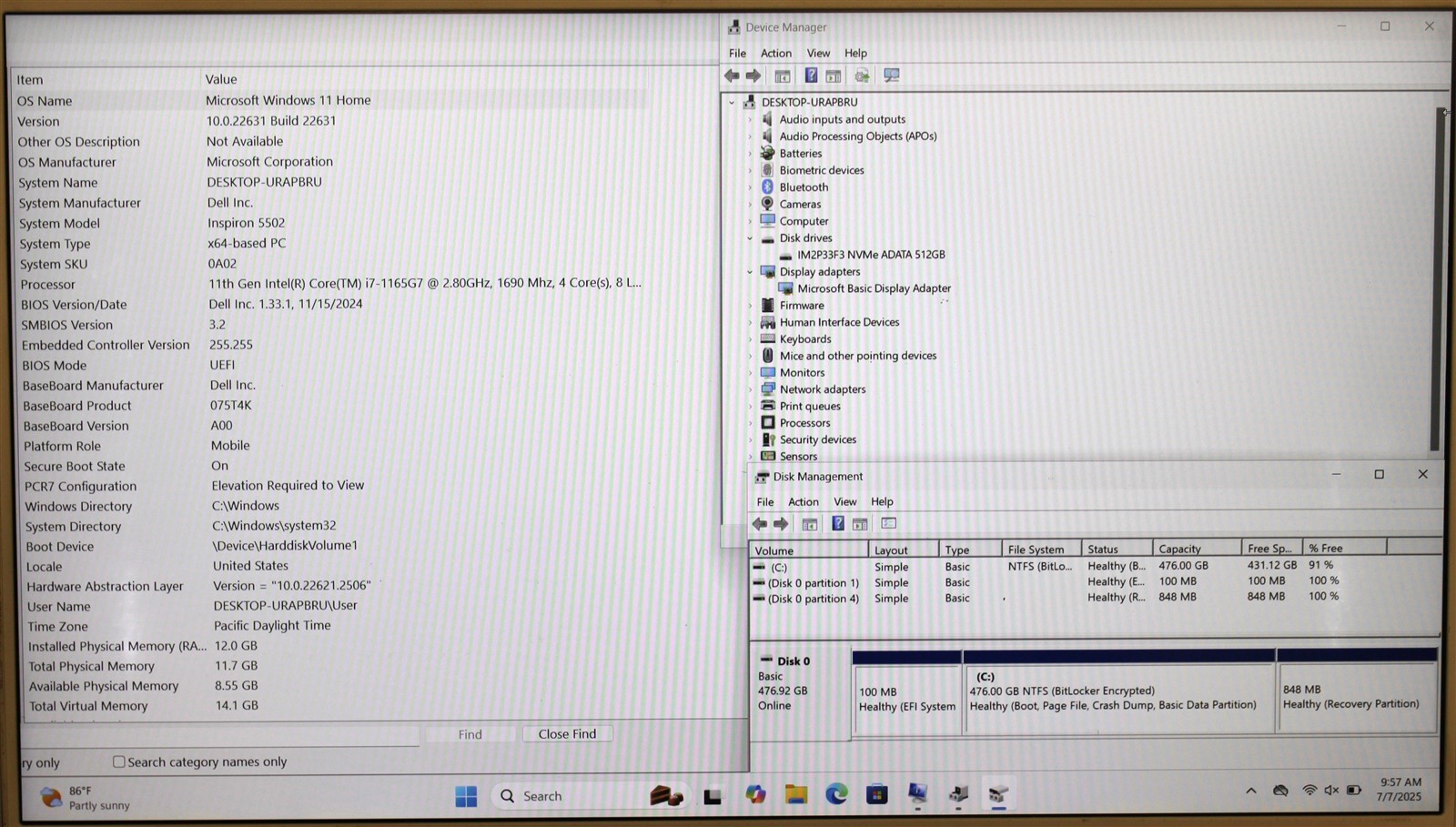
Task: Click Device Manager vertical scrollbar thumb
Action: (1435, 277)
